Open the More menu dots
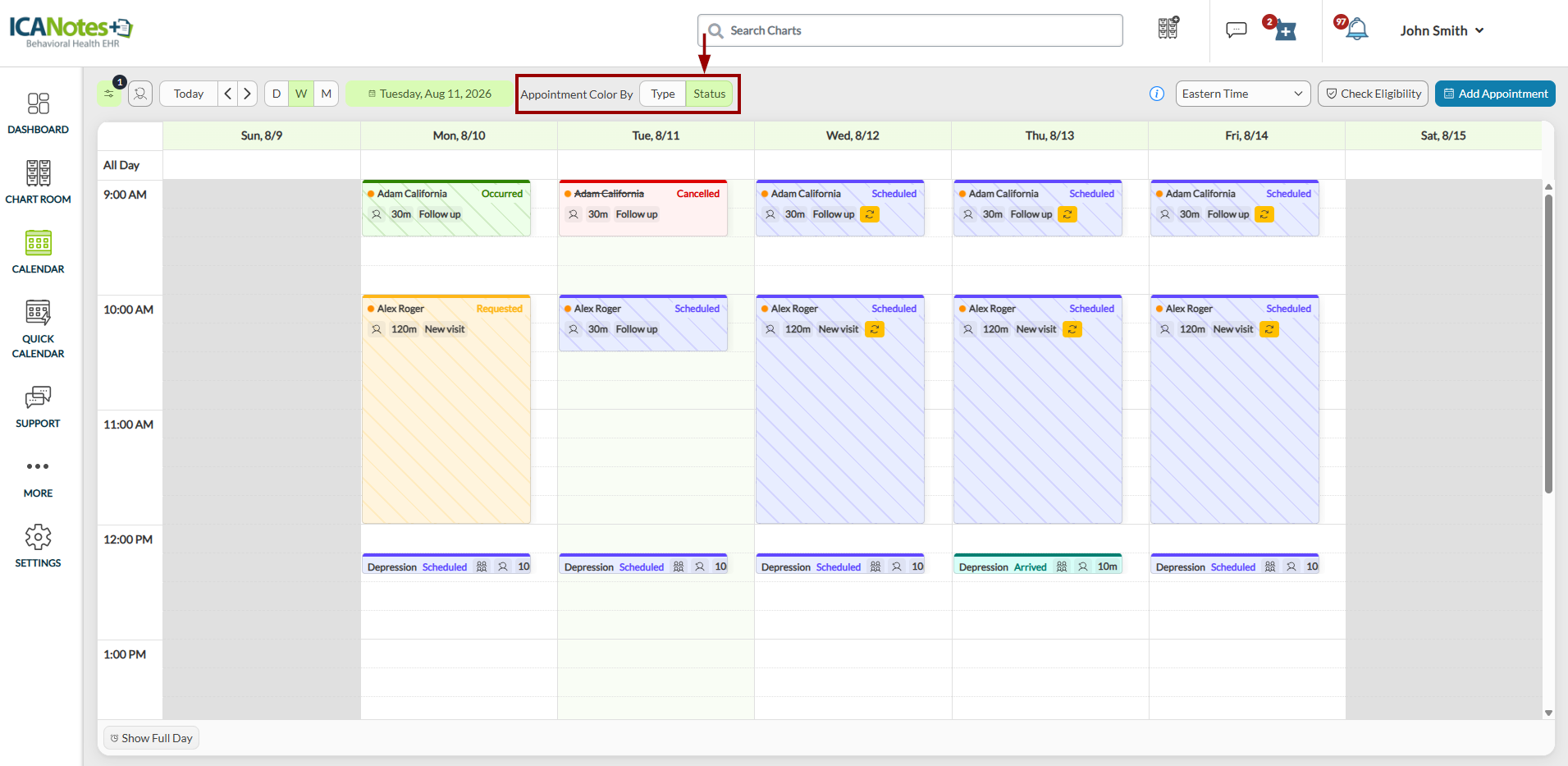 click(38, 466)
